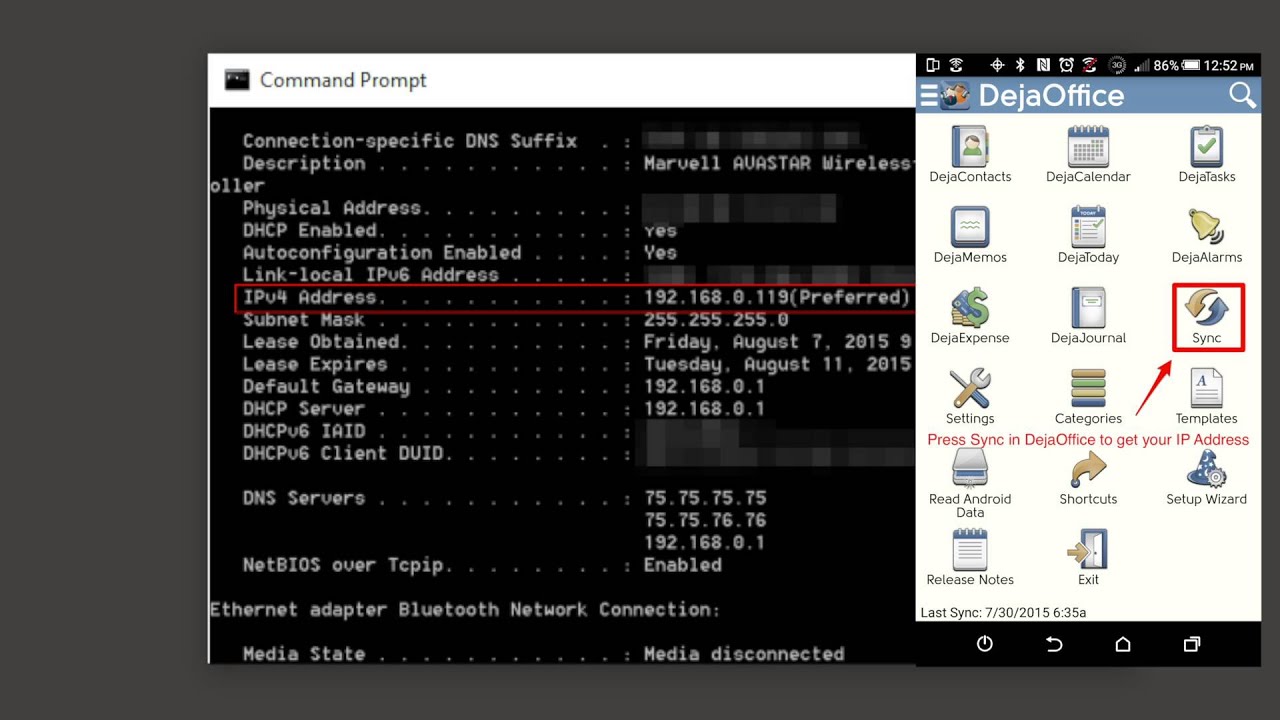Image resolution: width=1280 pixels, height=720 pixels.
Task: Tap the battery indicator in status bar
Action: point(1191,65)
